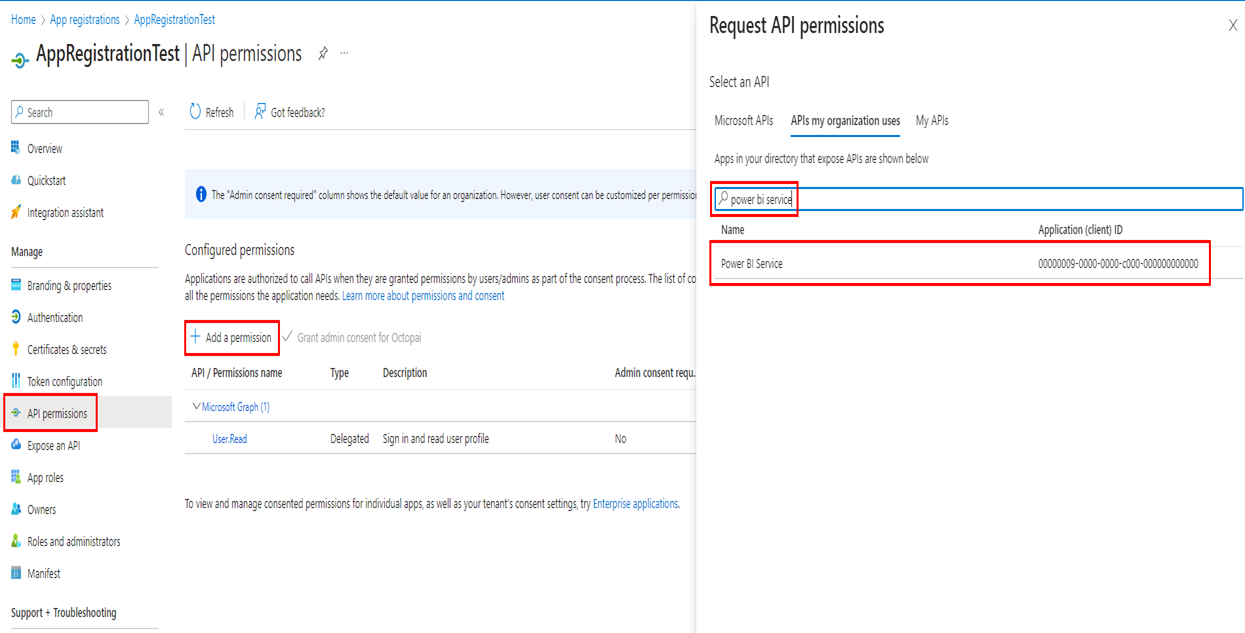
Task: Click the Home breadcrumb link
Action: (23, 19)
